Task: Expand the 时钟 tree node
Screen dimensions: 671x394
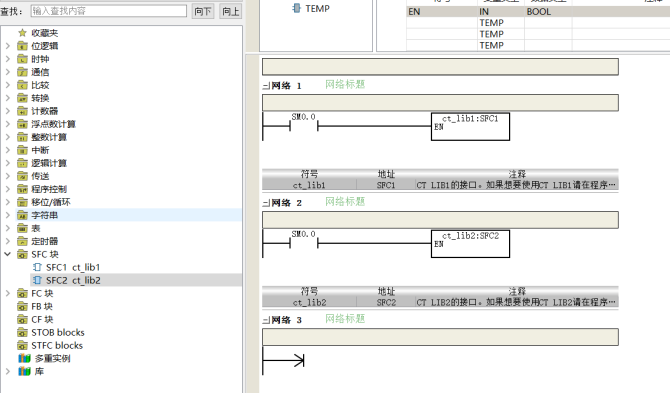Action: (x=8, y=59)
